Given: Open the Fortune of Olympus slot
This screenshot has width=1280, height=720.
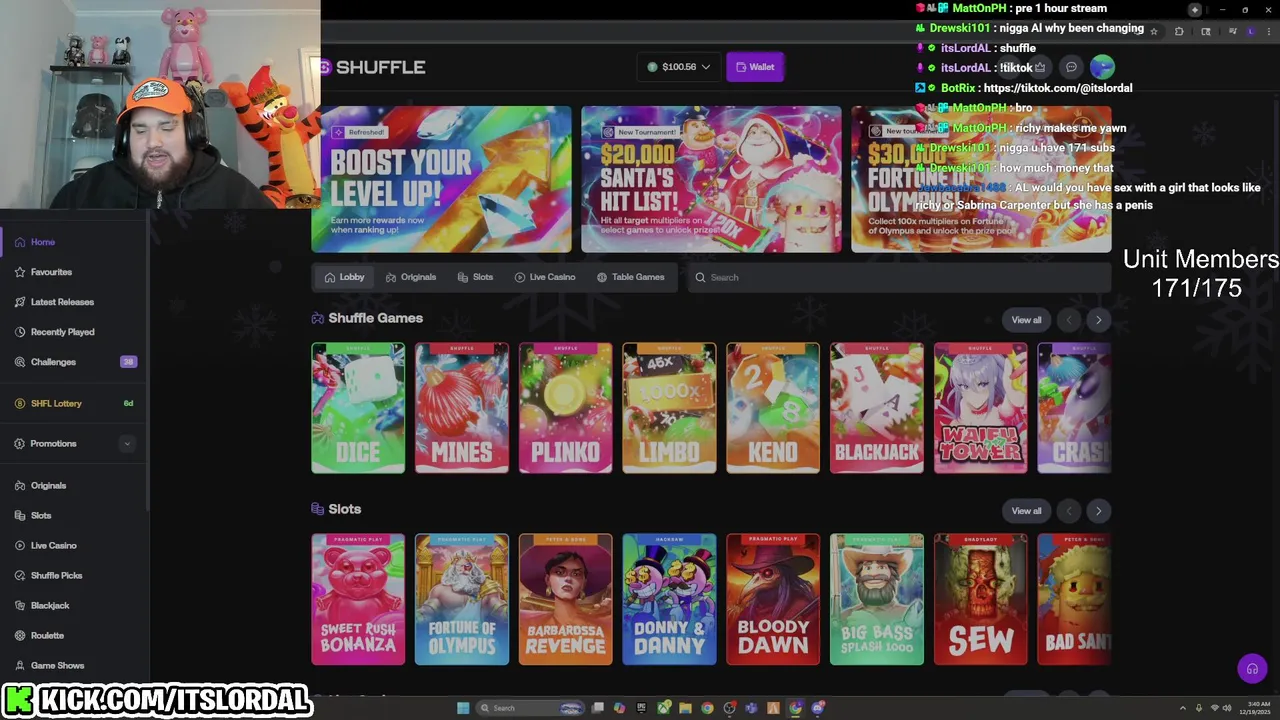Looking at the screenshot, I should (x=461, y=599).
